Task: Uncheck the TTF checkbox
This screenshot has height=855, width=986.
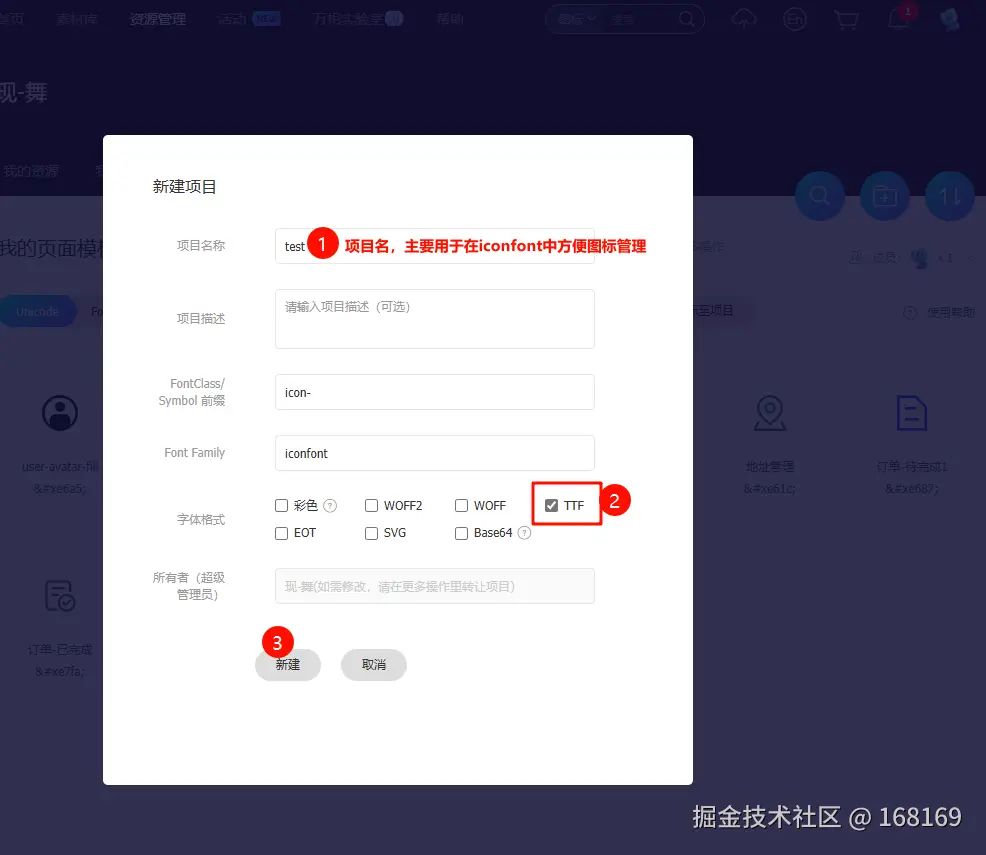Action: pyautogui.click(x=551, y=505)
